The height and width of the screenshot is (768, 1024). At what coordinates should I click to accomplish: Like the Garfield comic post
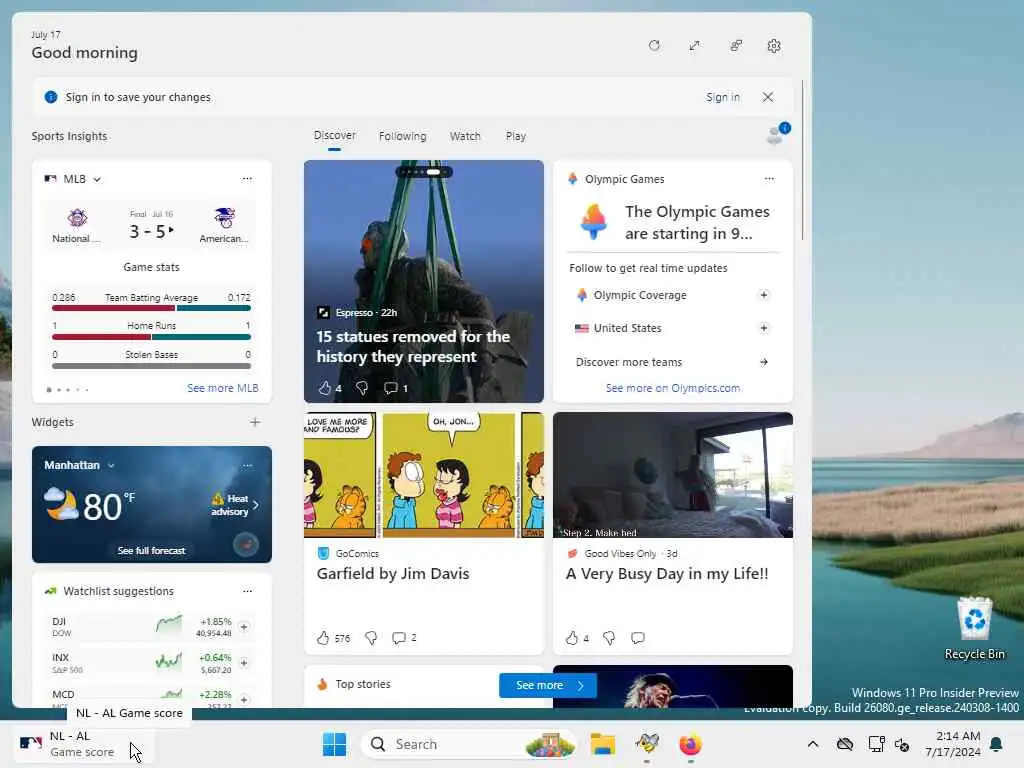323,638
